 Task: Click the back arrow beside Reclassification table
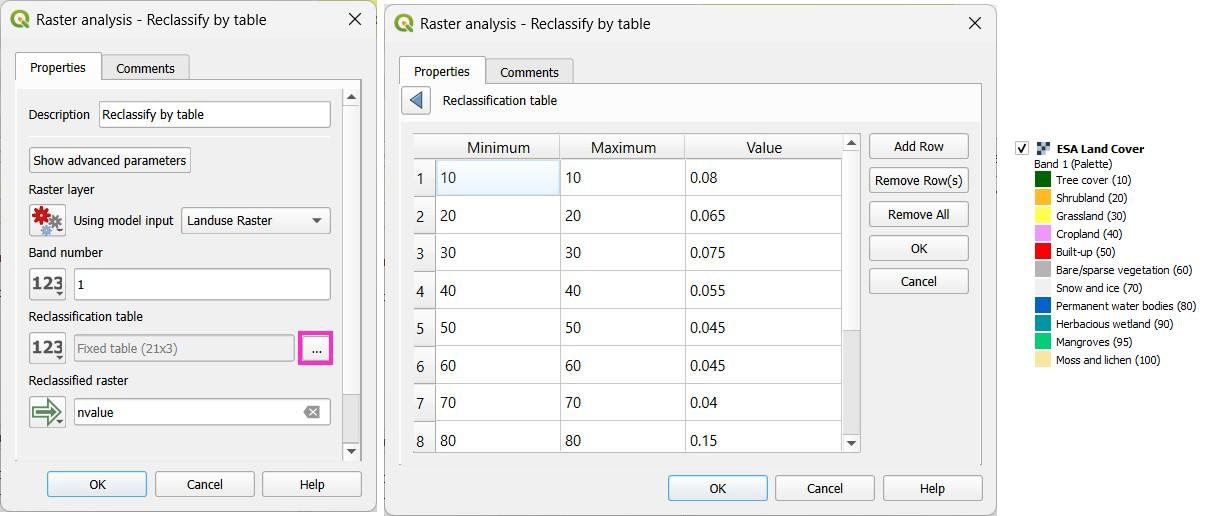pyautogui.click(x=416, y=100)
